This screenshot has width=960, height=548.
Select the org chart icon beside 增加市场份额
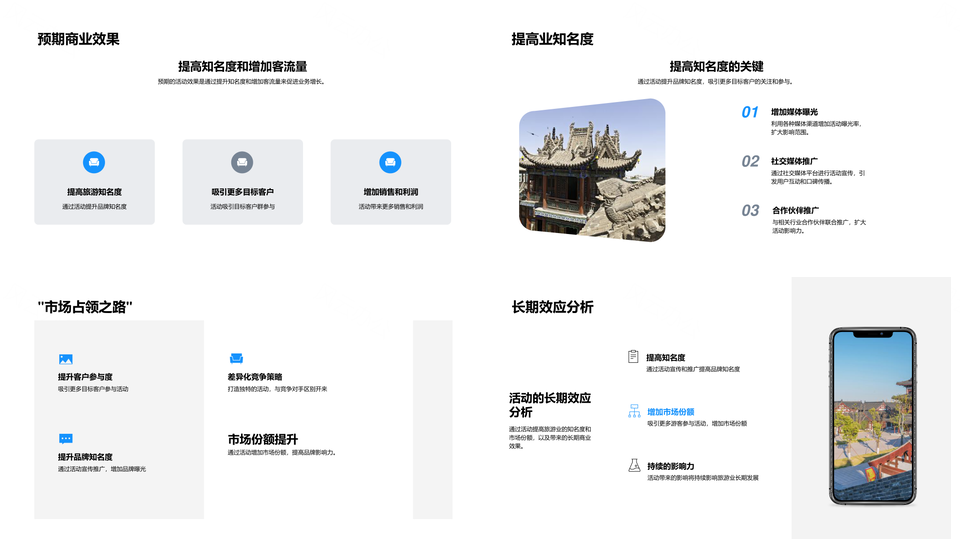tap(633, 411)
